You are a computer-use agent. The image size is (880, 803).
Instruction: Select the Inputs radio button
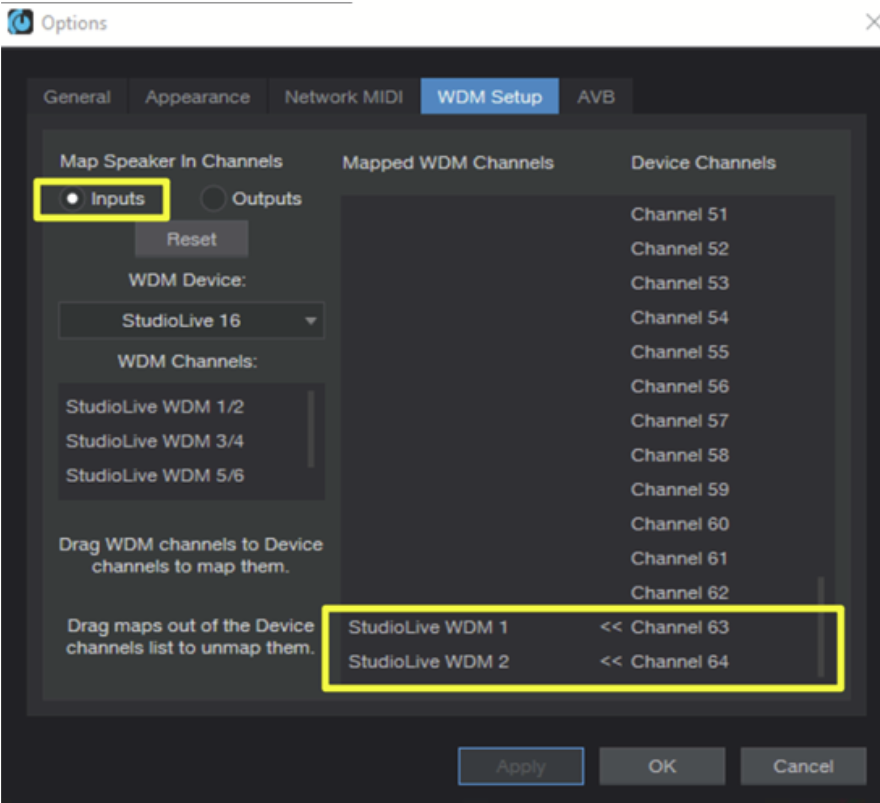click(74, 199)
